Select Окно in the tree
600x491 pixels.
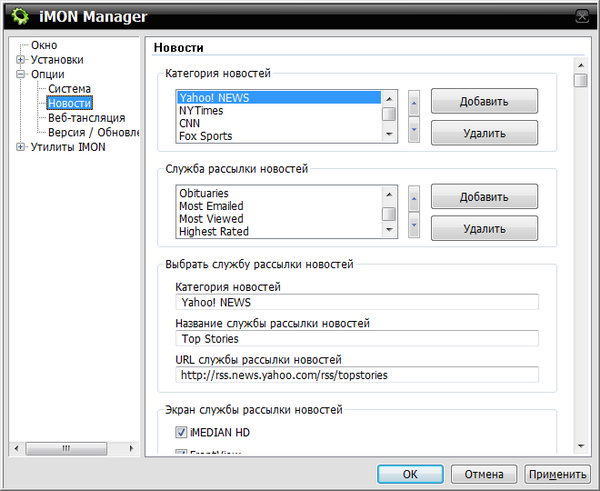pyautogui.click(x=44, y=45)
